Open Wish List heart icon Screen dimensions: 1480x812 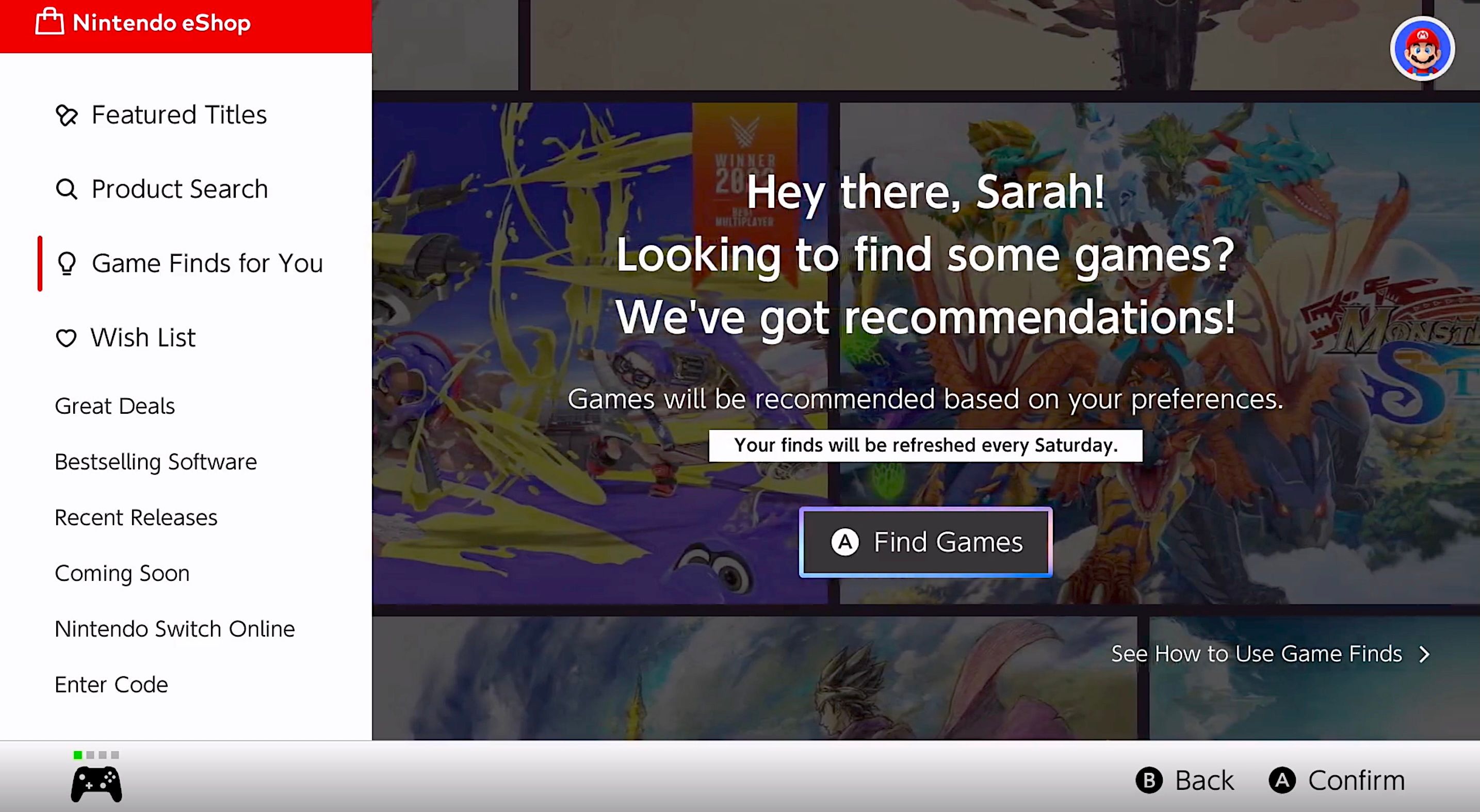pos(67,338)
